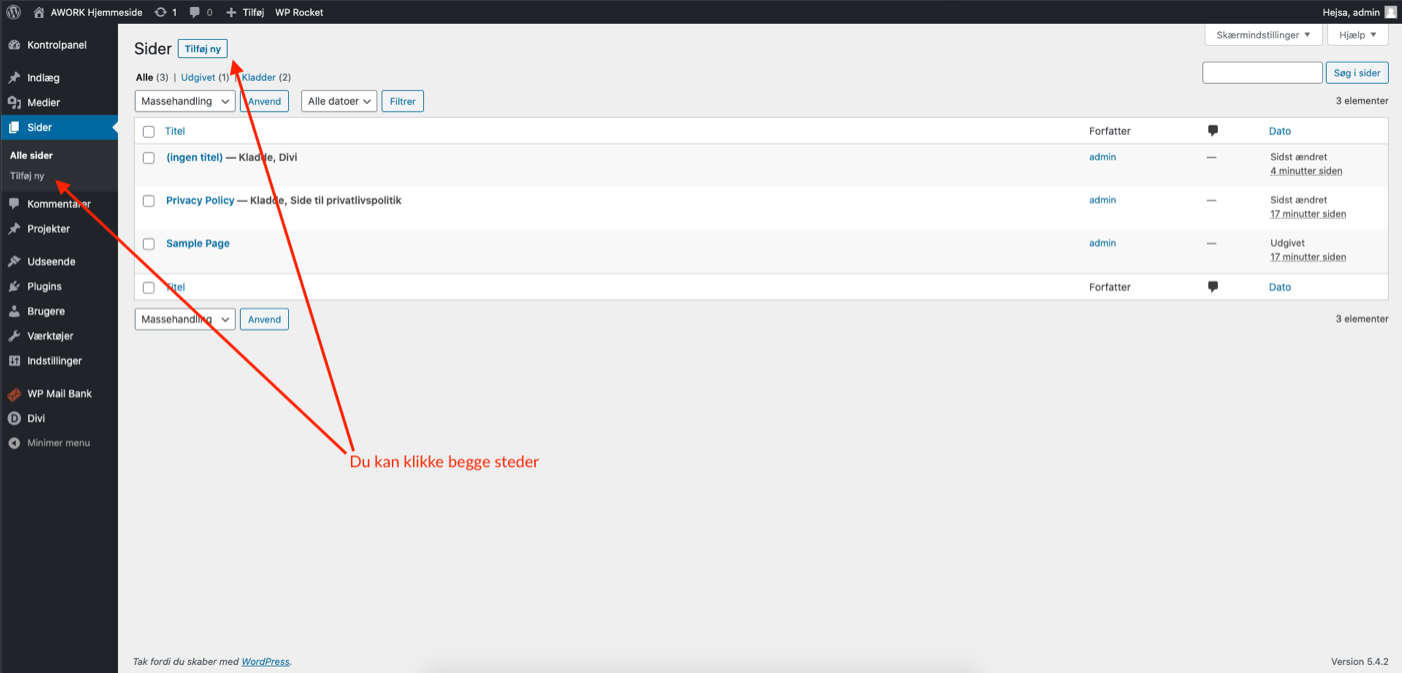This screenshot has width=1402, height=673.
Task: Expand the Hjælp panel
Action: tap(1358, 35)
